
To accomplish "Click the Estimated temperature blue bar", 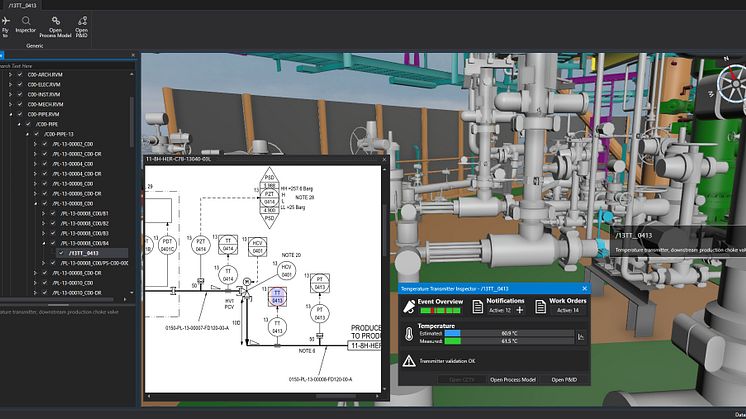I will pos(452,333).
